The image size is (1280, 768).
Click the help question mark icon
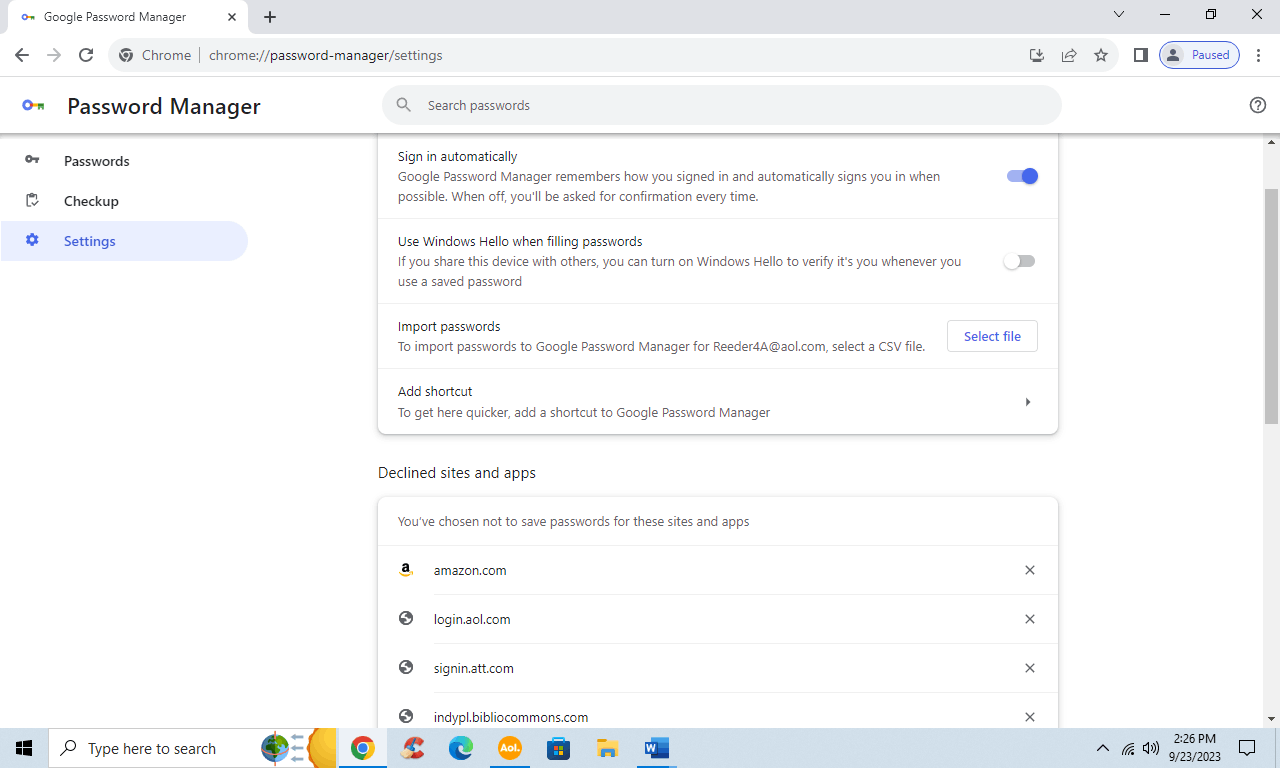tap(1258, 105)
